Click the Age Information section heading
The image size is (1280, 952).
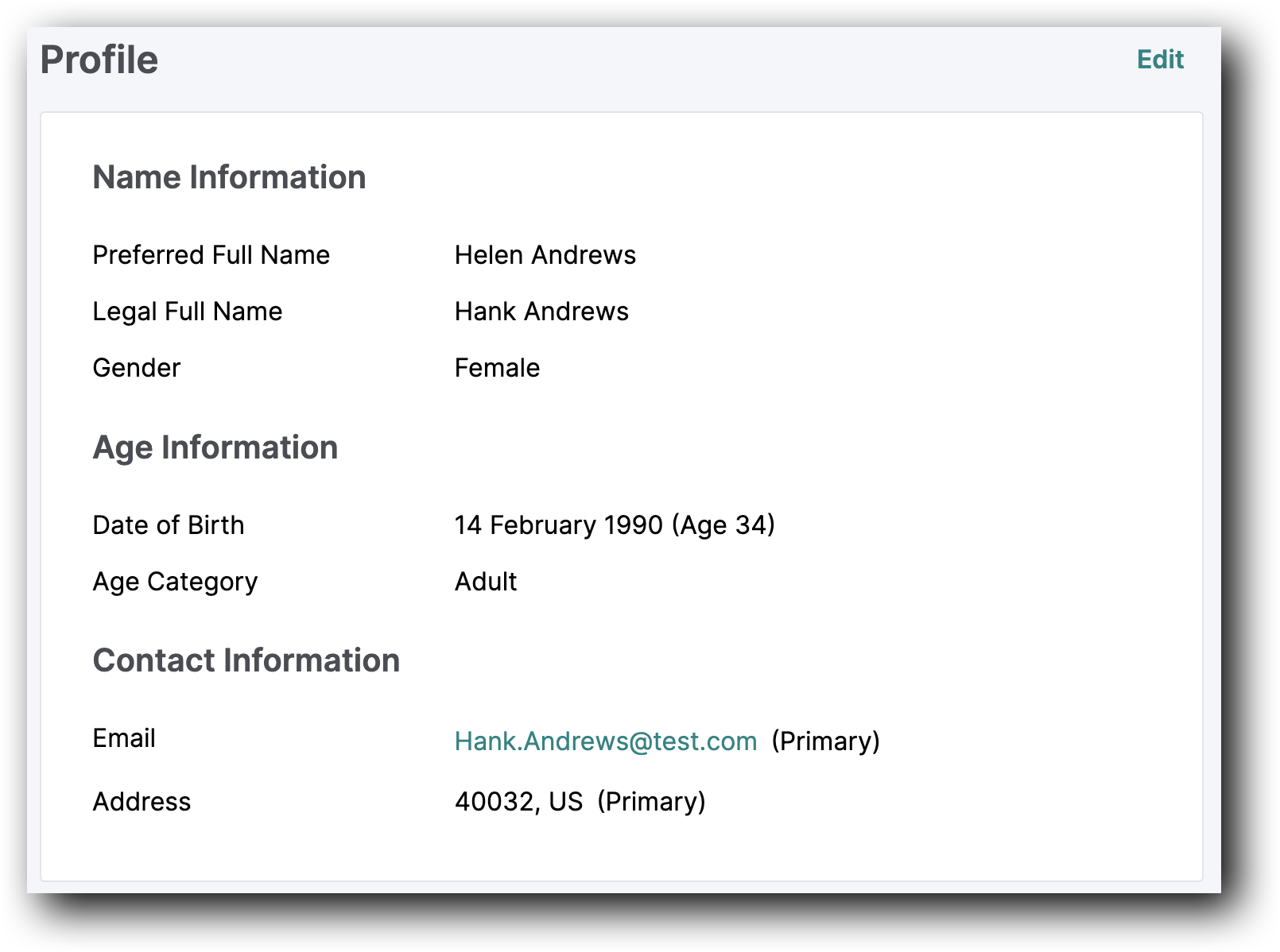tap(215, 447)
